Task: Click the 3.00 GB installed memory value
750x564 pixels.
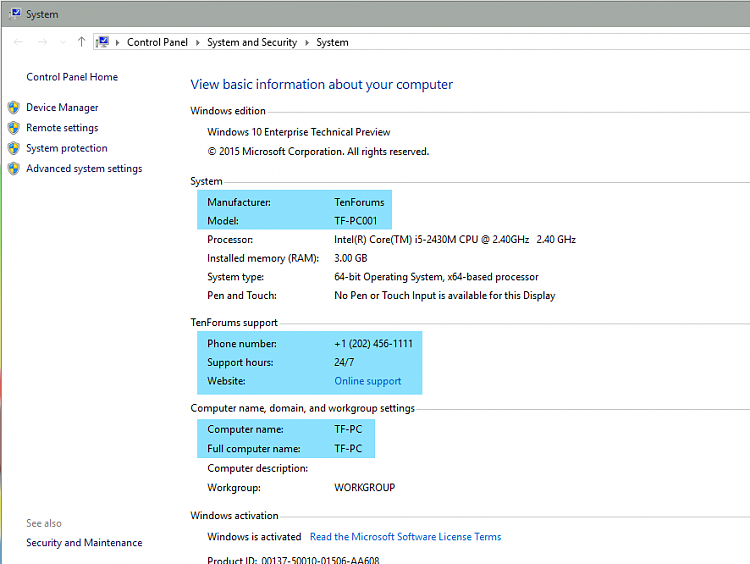Action: (x=351, y=258)
